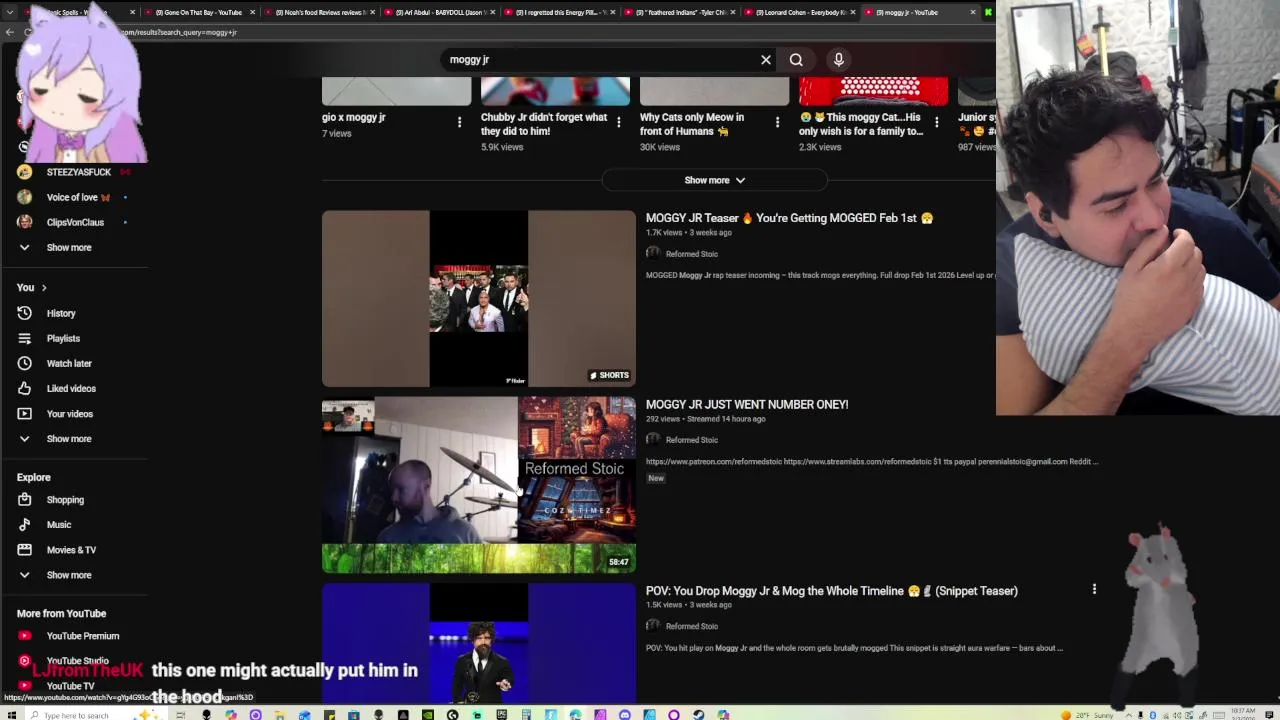
Task: Clear the search box with the X icon
Action: 766,60
